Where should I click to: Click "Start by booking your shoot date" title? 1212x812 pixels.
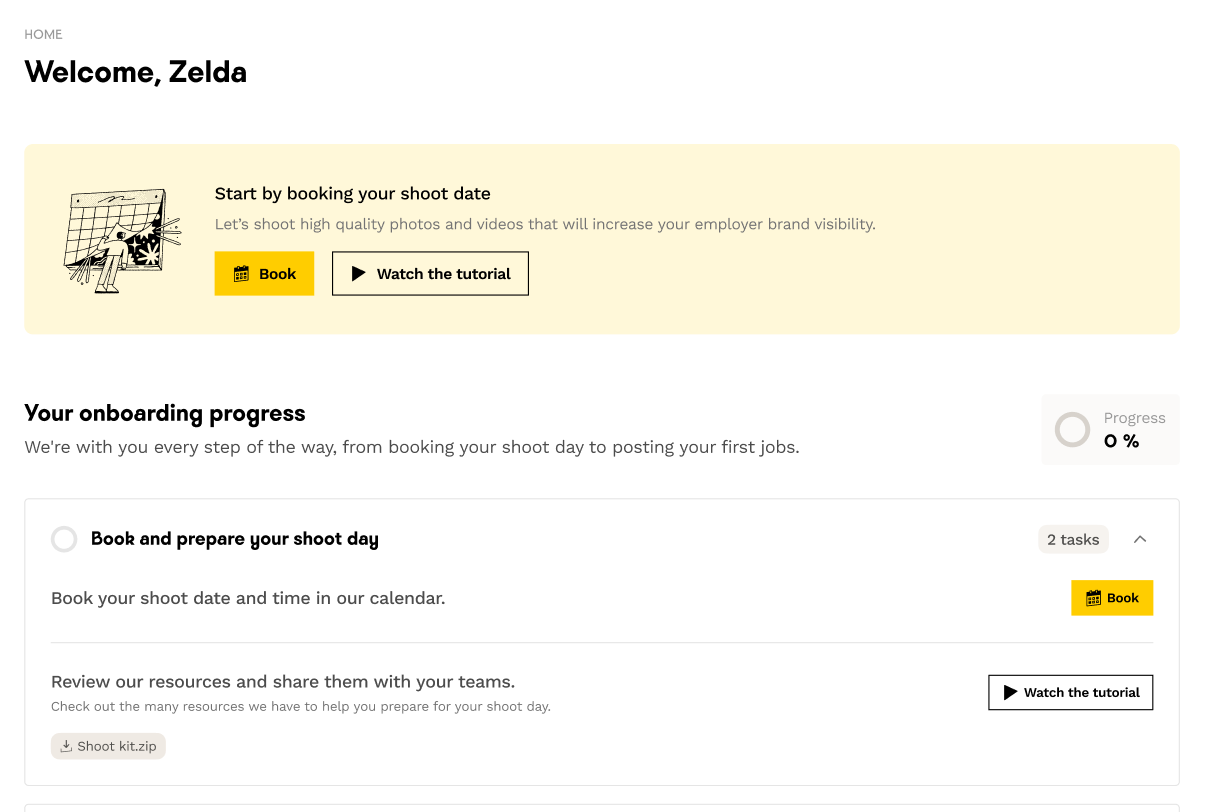352,194
